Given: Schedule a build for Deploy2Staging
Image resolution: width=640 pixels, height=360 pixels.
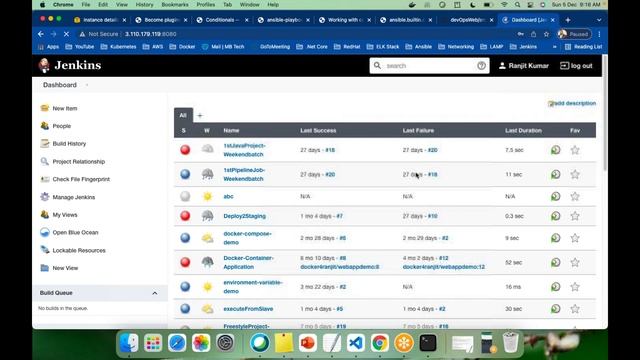Looking at the screenshot, I should pyautogui.click(x=556, y=216).
